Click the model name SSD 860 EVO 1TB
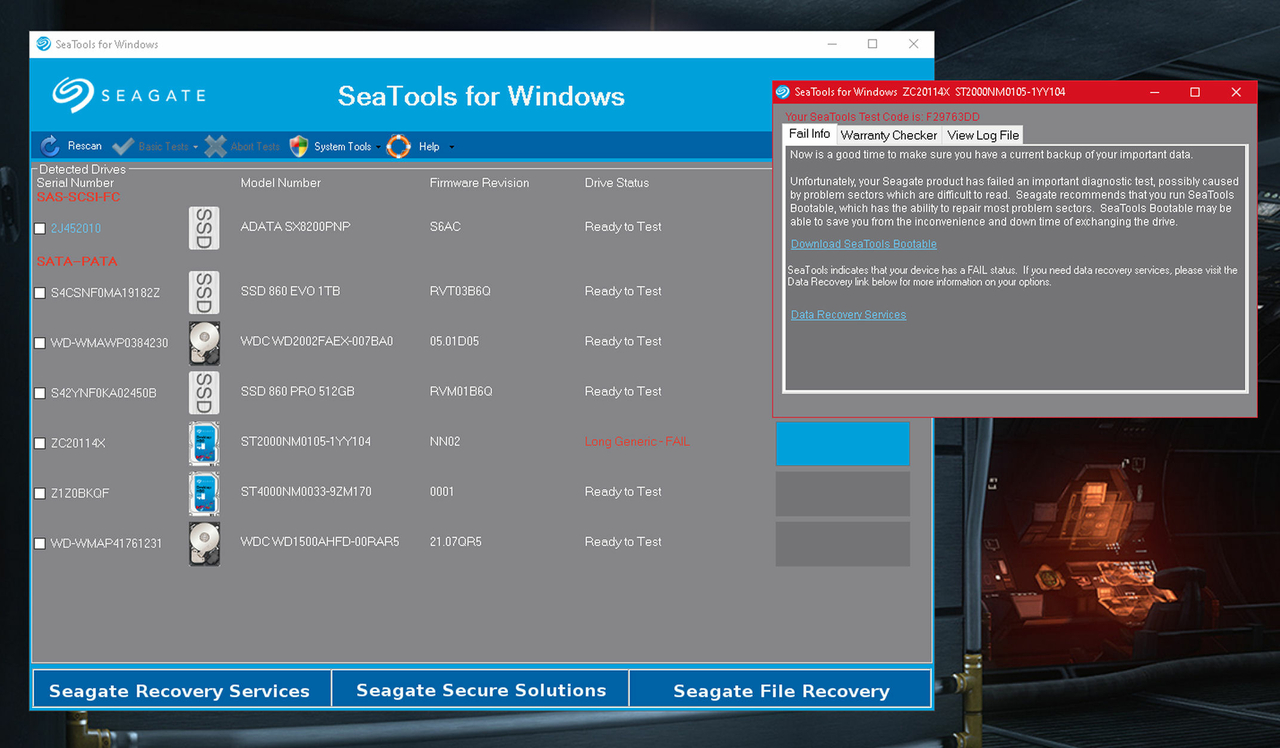1280x748 pixels. 290,291
